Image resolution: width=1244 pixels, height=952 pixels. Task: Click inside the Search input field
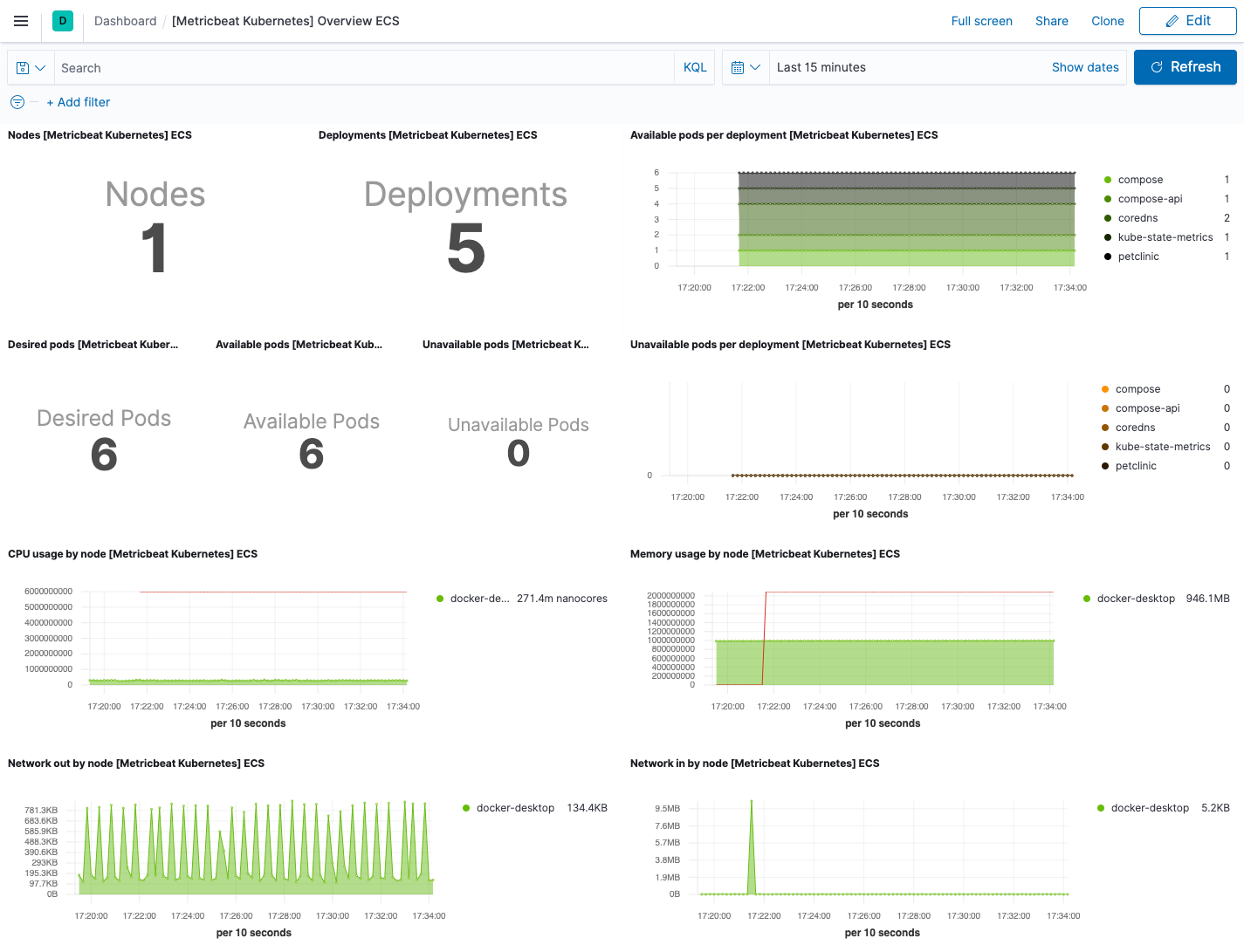click(x=349, y=67)
